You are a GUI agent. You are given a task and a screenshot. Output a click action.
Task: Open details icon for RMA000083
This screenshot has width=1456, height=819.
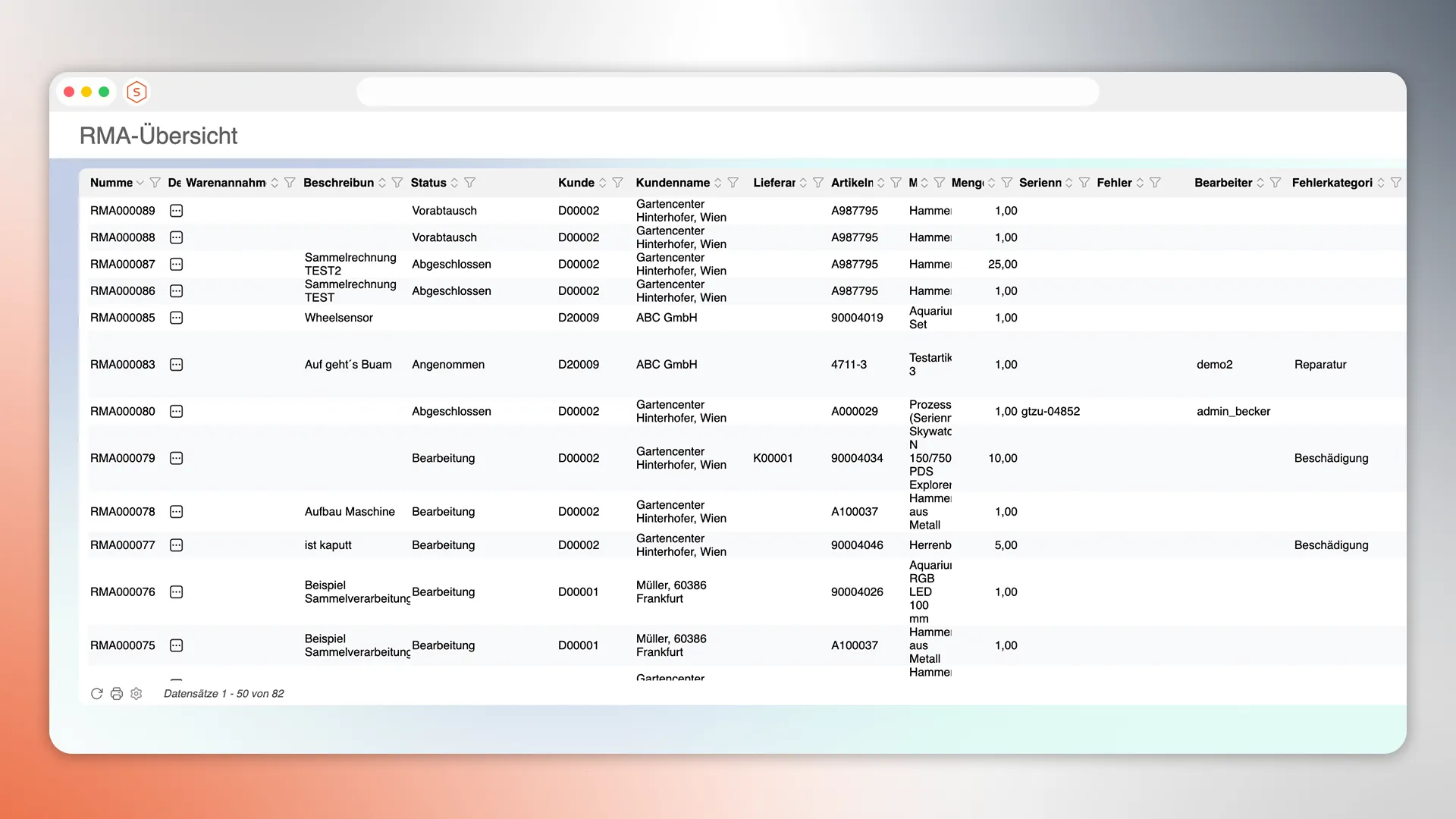(x=176, y=365)
